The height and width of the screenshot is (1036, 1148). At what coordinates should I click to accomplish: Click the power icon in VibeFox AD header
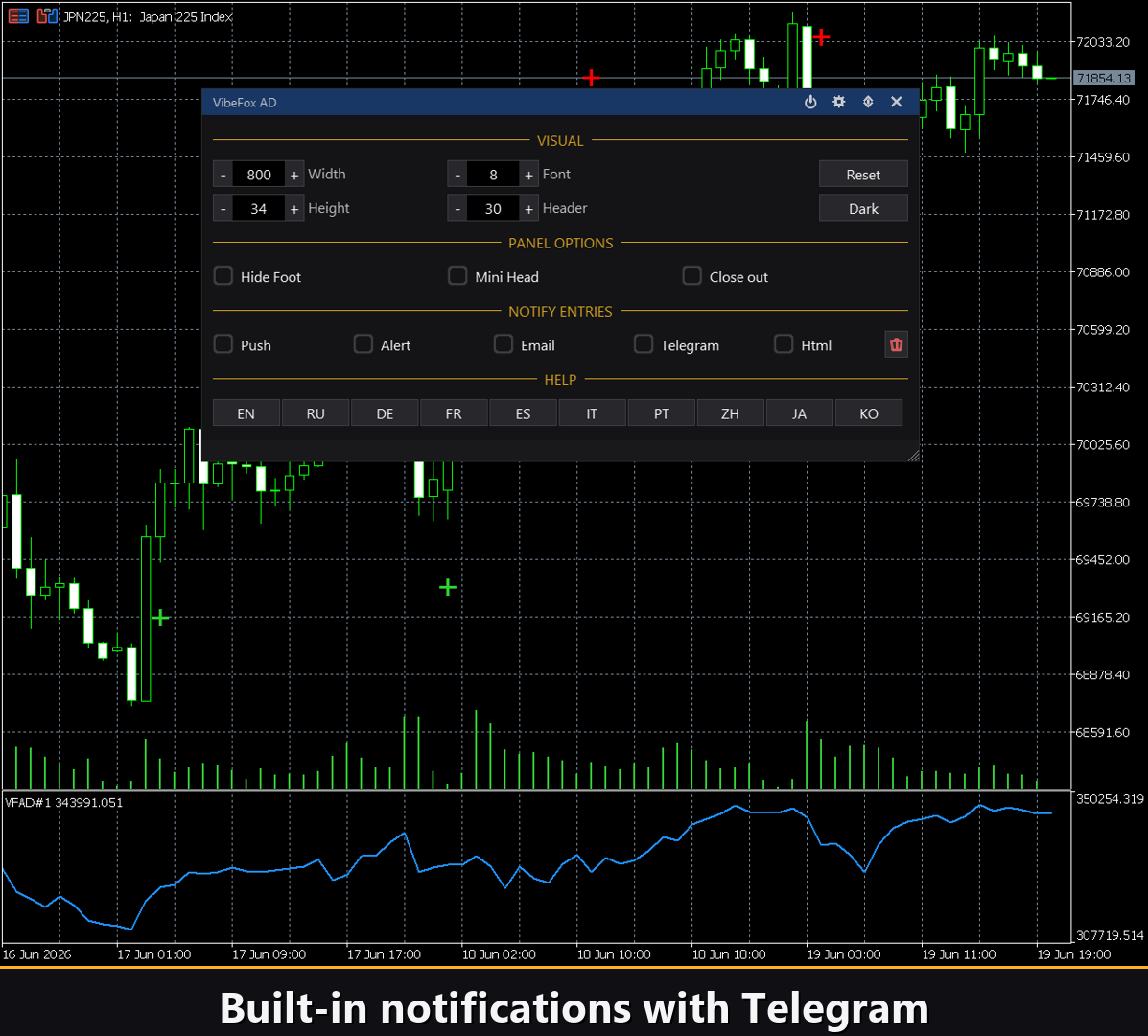(x=809, y=102)
